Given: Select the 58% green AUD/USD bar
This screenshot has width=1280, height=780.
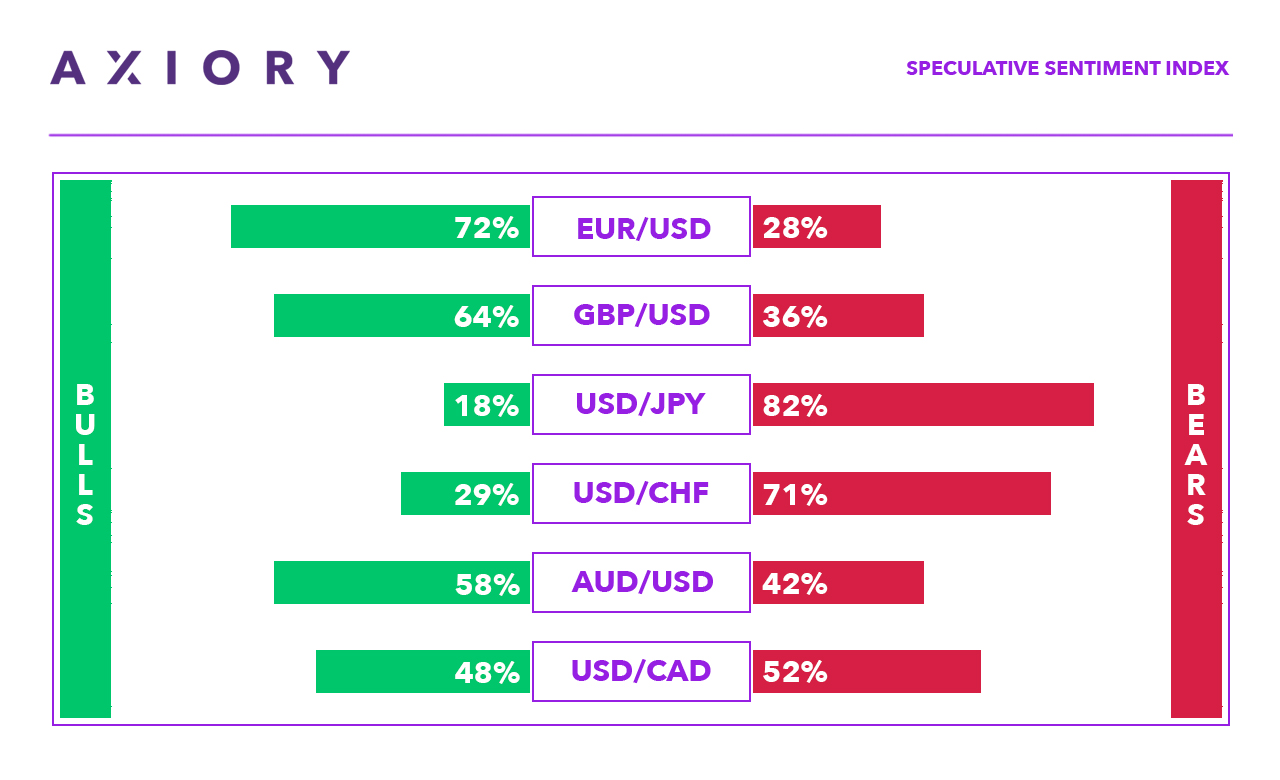Looking at the screenshot, I should point(401,582).
